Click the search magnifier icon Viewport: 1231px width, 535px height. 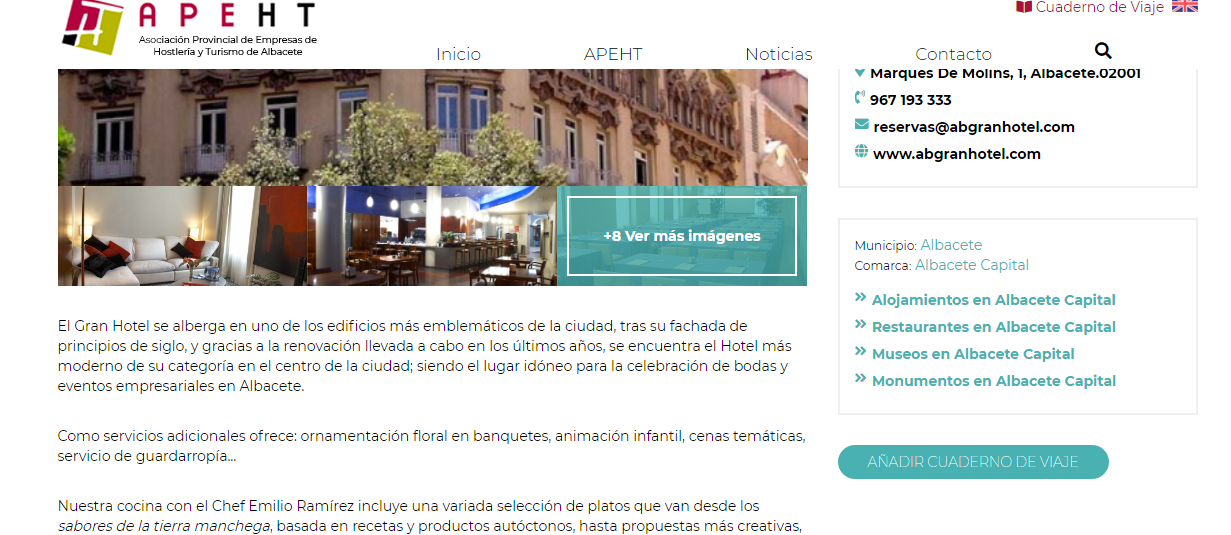coord(1103,51)
